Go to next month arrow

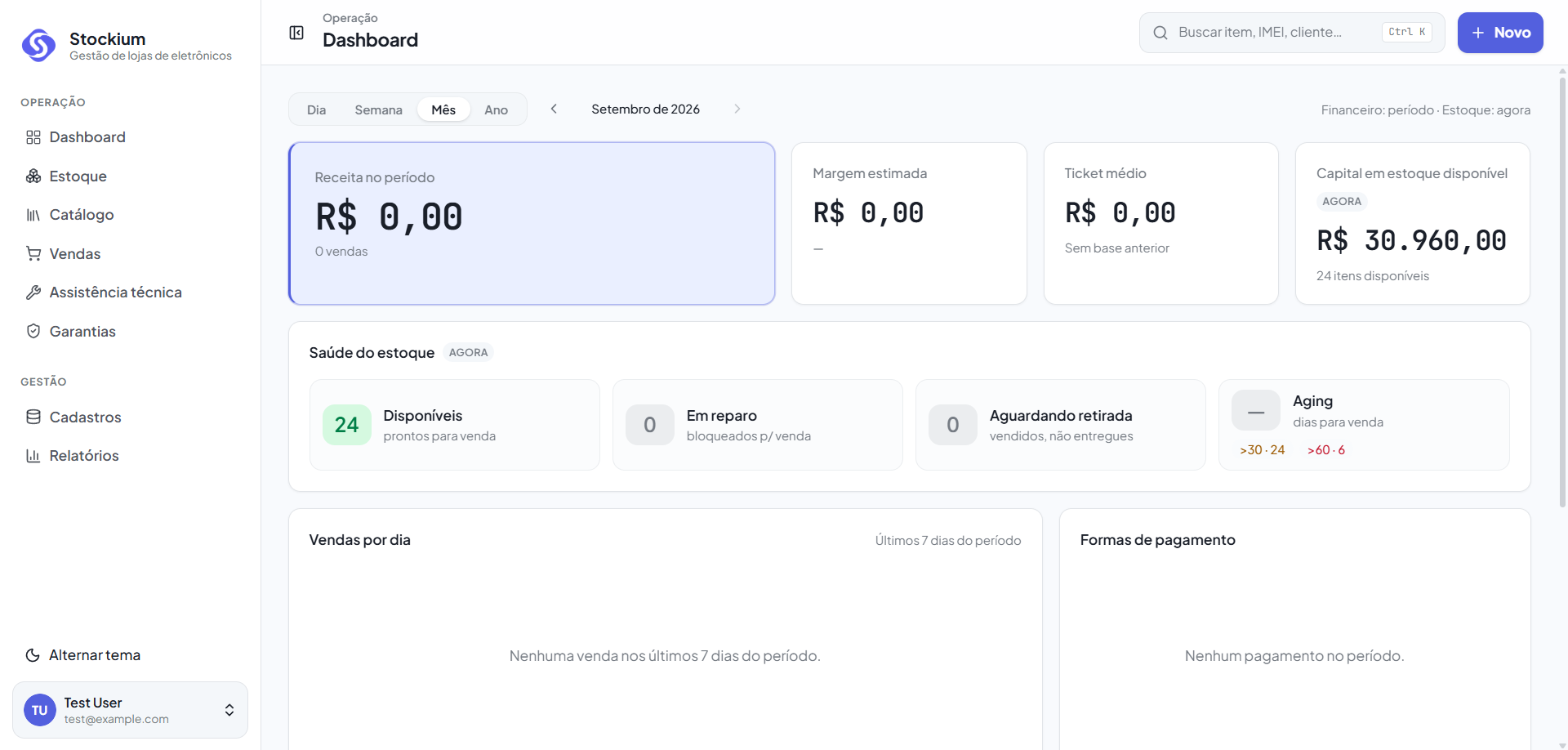[x=737, y=109]
